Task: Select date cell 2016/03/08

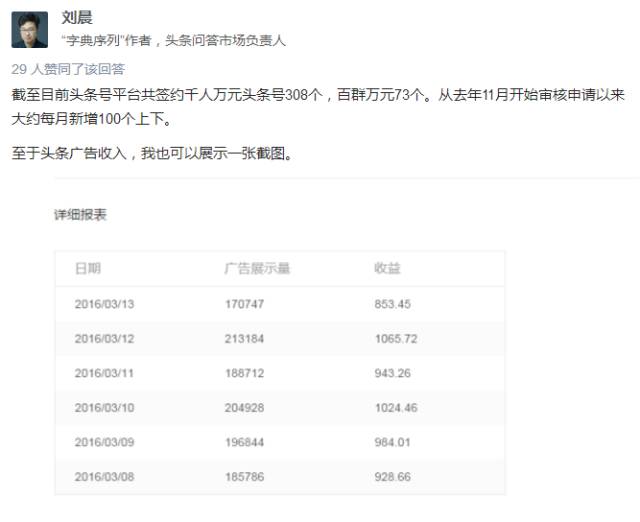Action: coord(104,477)
